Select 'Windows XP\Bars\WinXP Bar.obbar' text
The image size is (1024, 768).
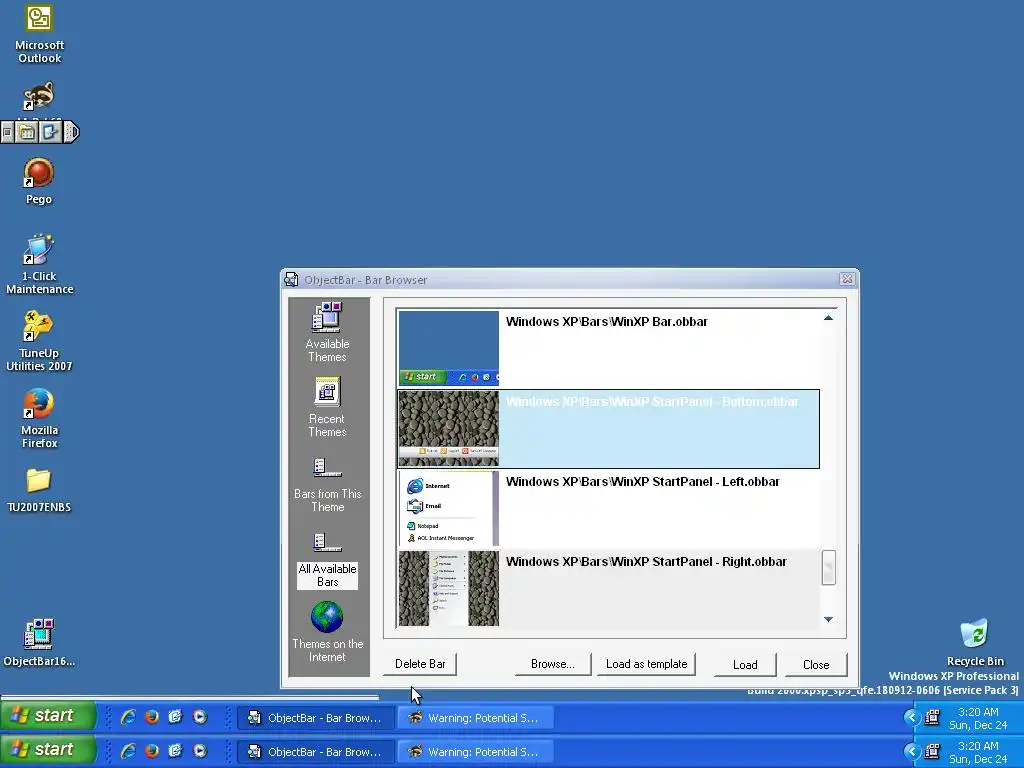click(x=607, y=321)
